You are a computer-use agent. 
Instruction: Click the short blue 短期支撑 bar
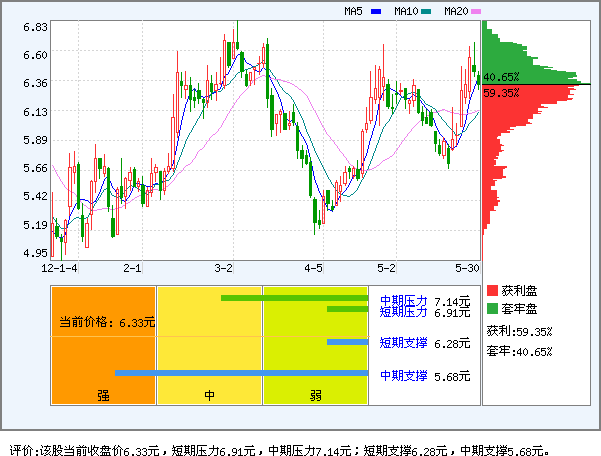(x=347, y=342)
